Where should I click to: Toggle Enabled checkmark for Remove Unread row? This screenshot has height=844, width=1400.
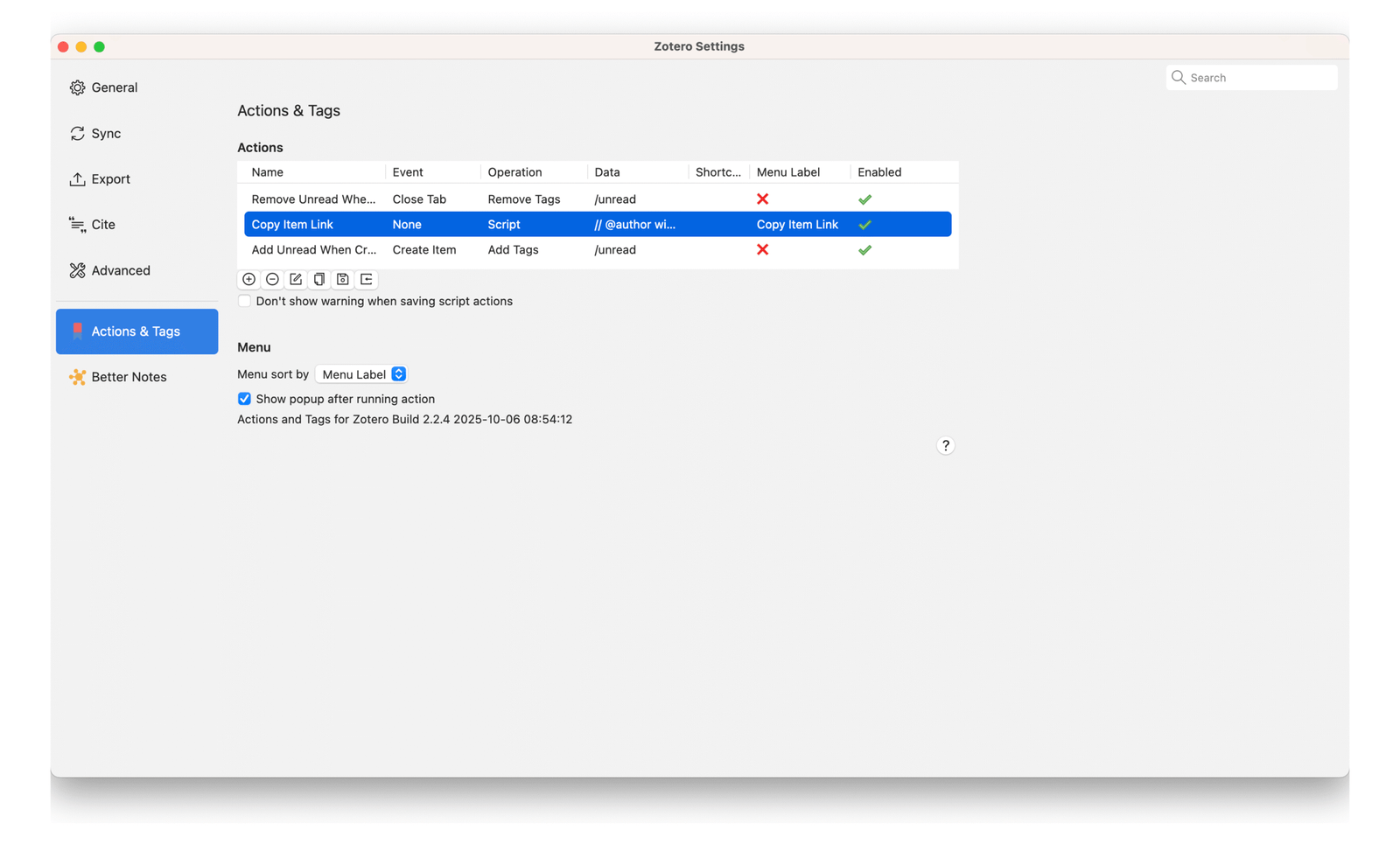(864, 199)
